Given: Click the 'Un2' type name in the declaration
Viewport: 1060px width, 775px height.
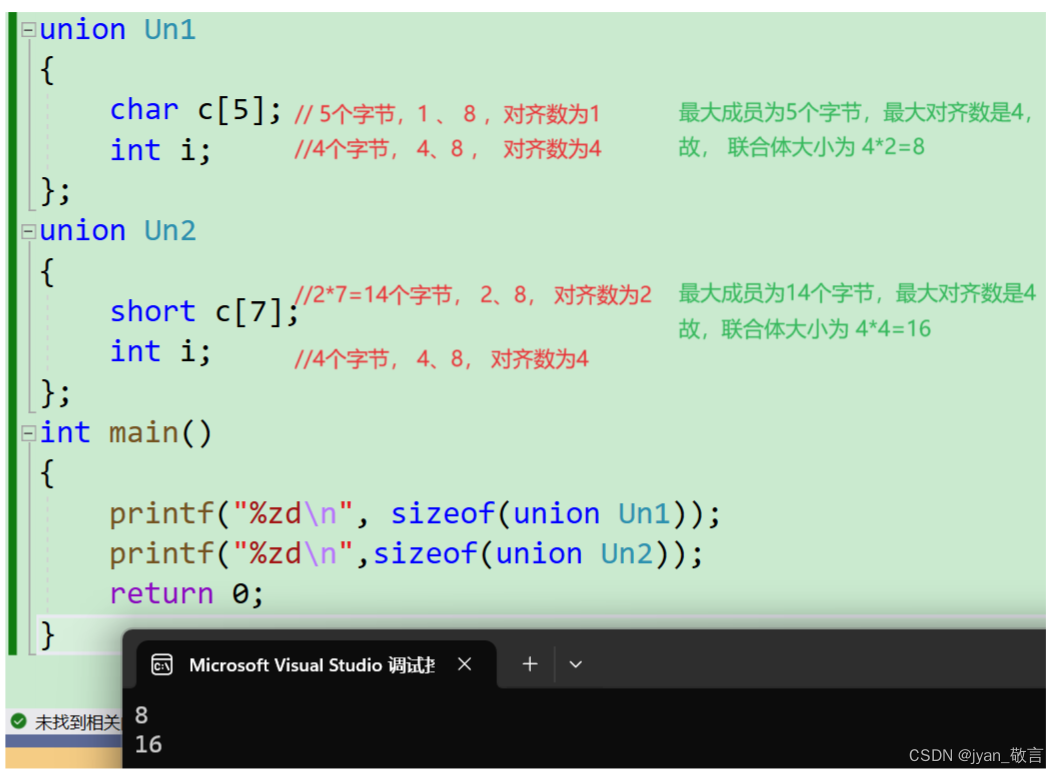Looking at the screenshot, I should (x=170, y=231).
